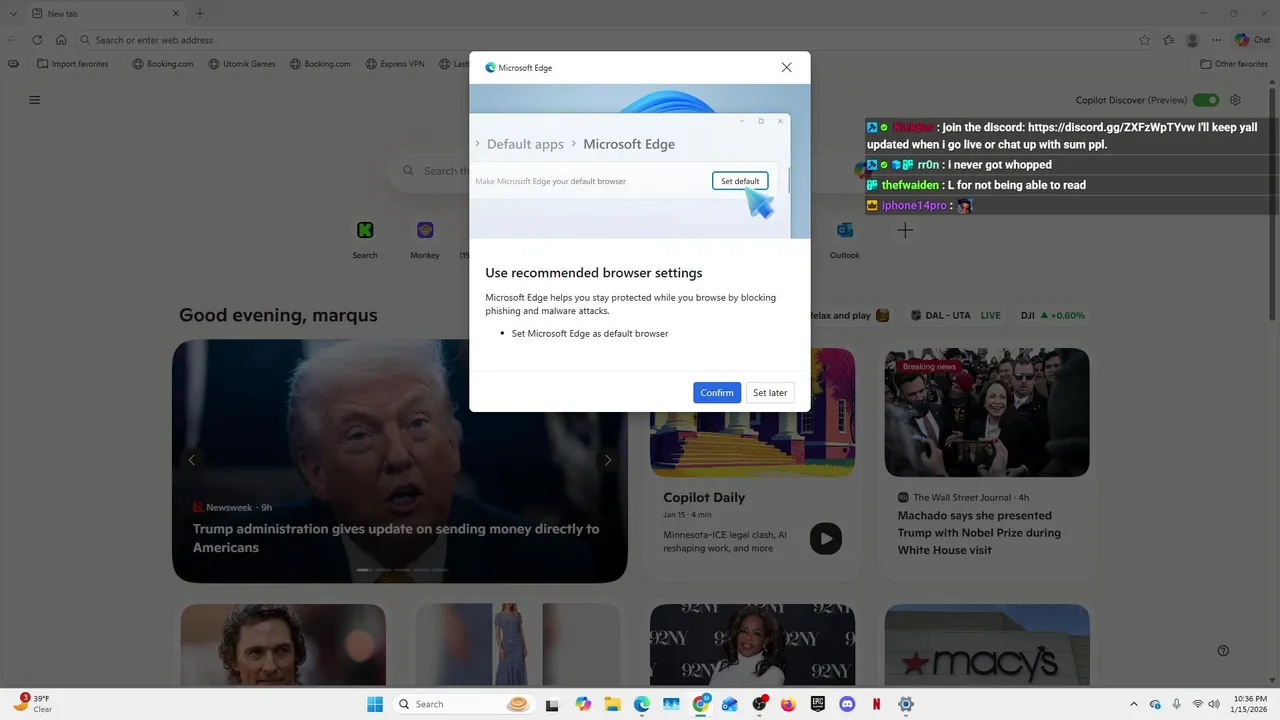Open Settings gear on taskbar
Viewport: 1280px width, 720px height.
906,704
